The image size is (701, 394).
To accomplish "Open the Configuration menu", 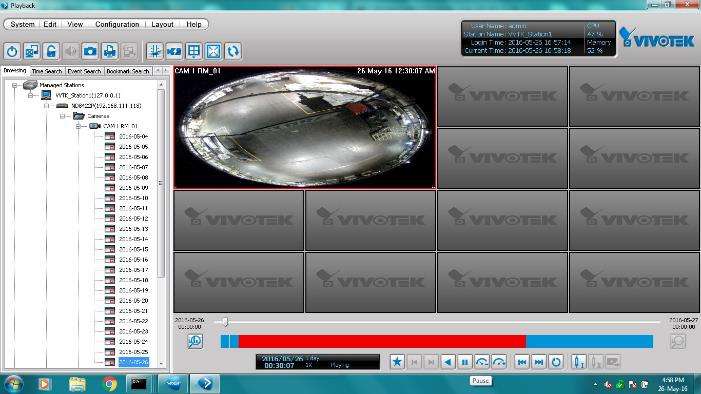I will [117, 24].
